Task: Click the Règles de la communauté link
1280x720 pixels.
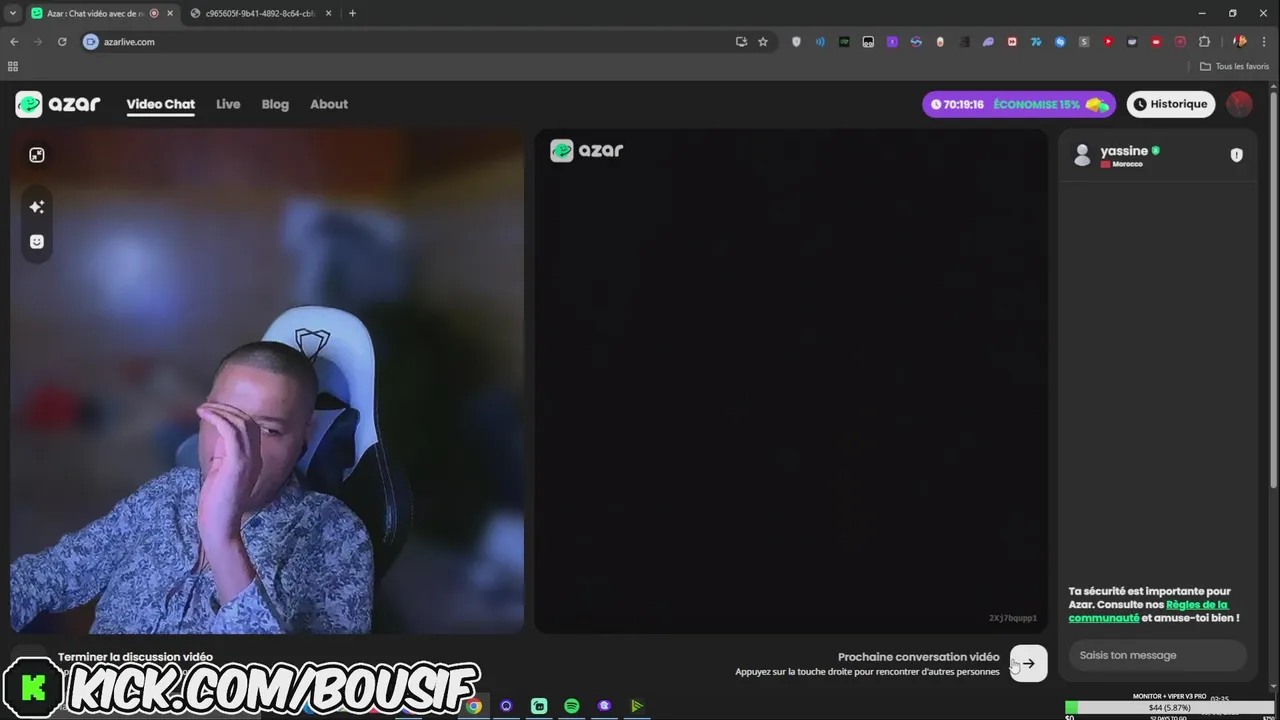Action: click(x=1148, y=611)
